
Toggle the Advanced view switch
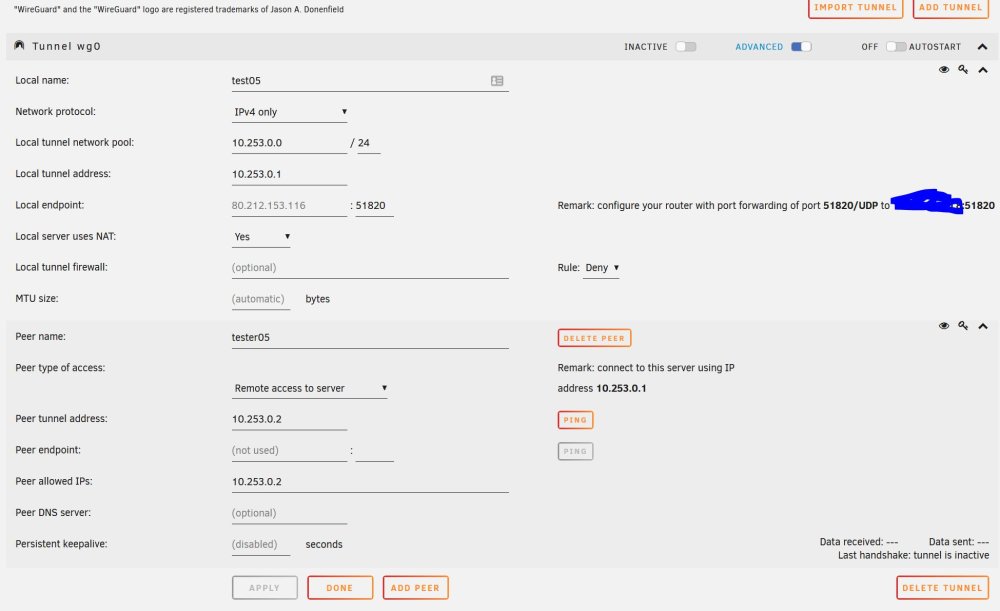tap(801, 47)
